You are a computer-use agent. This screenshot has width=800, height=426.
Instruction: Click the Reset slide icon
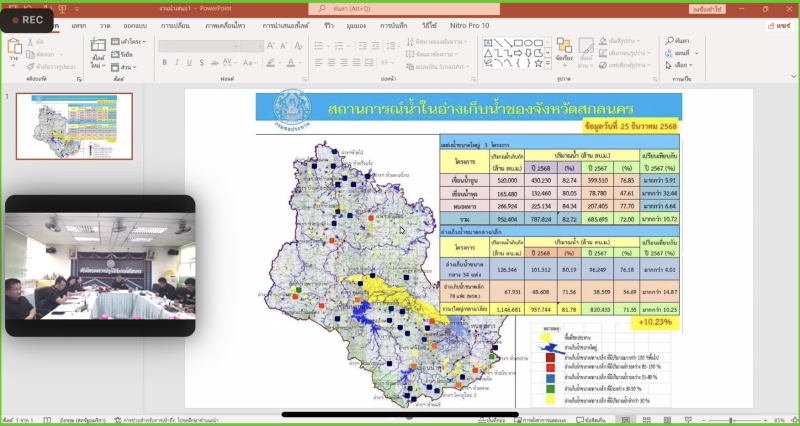click(128, 54)
